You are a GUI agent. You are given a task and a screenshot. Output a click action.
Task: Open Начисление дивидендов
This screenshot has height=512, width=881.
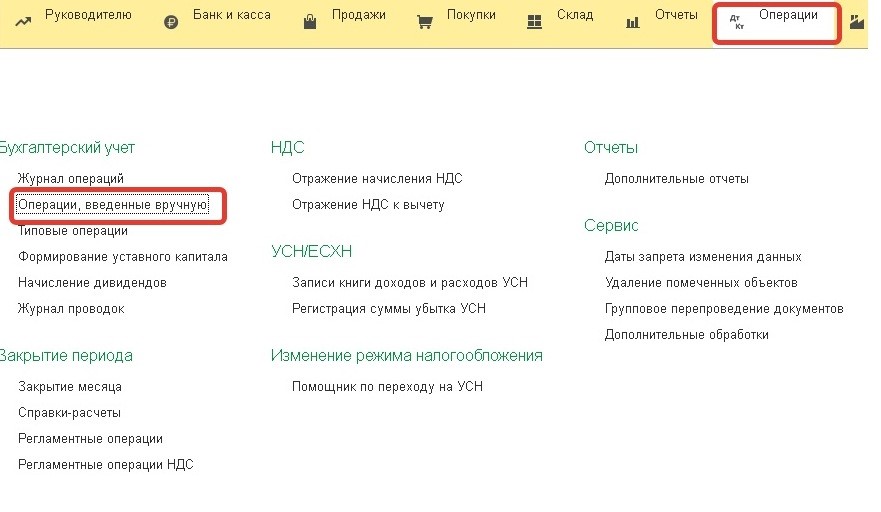[x=92, y=283]
